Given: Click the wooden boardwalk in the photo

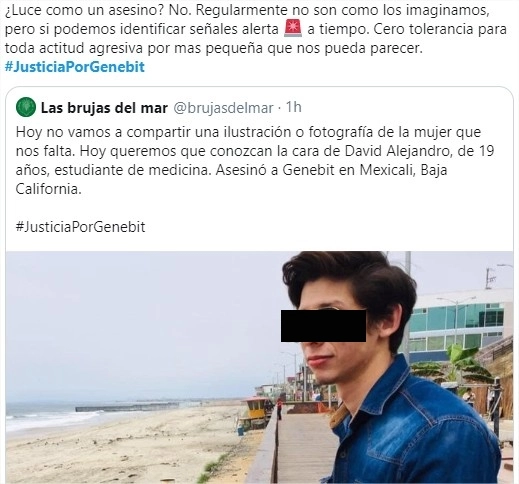Looking at the screenshot, I should pyautogui.click(x=305, y=448).
